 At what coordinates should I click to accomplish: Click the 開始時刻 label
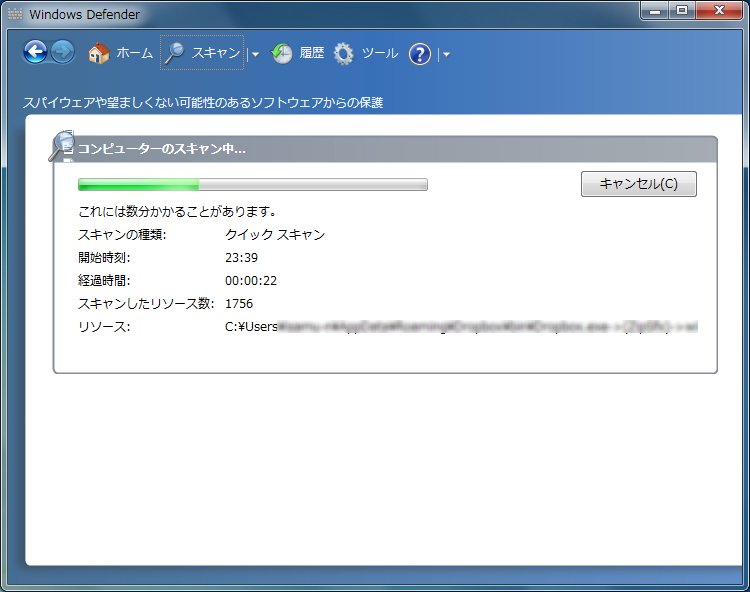pyautogui.click(x=104, y=258)
